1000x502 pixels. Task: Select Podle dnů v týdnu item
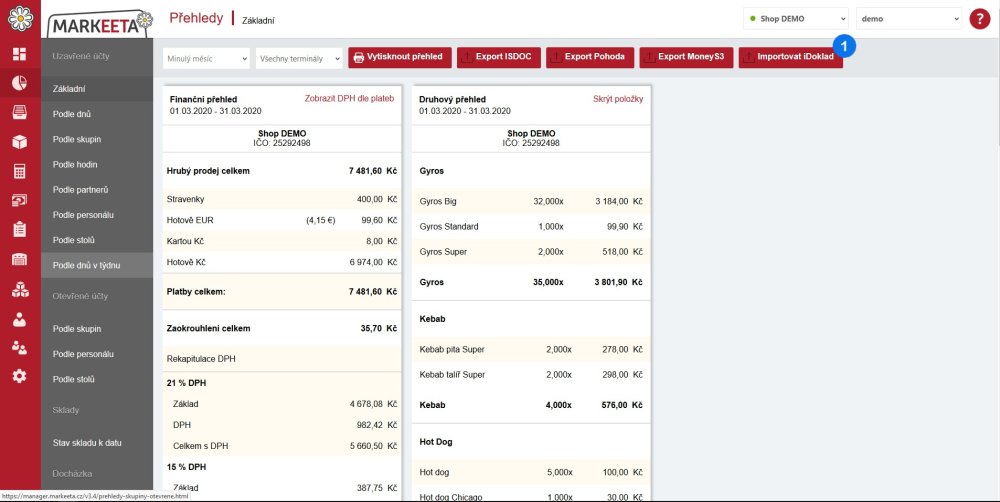tap(97, 265)
